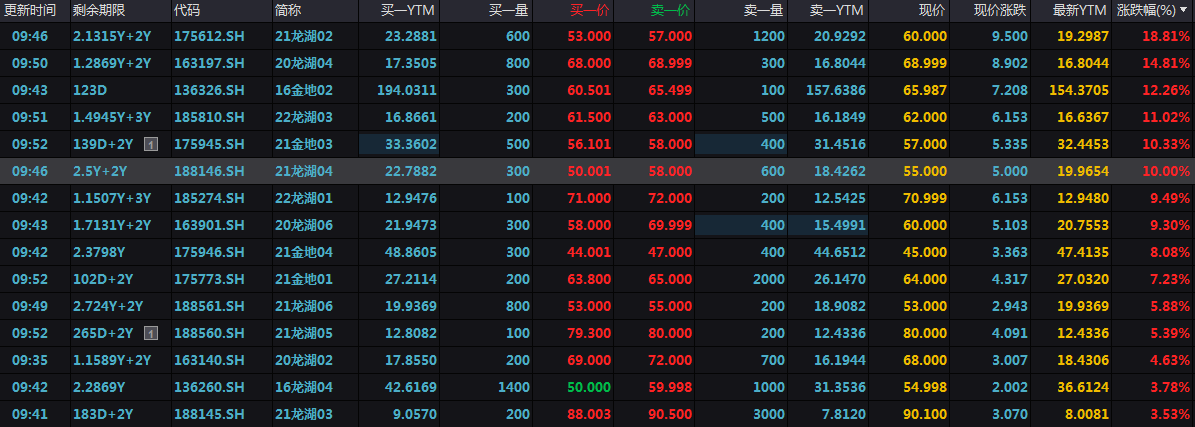1195x427 pixels.
Task: Click the 卖一YTM column header
Action: [838, 11]
